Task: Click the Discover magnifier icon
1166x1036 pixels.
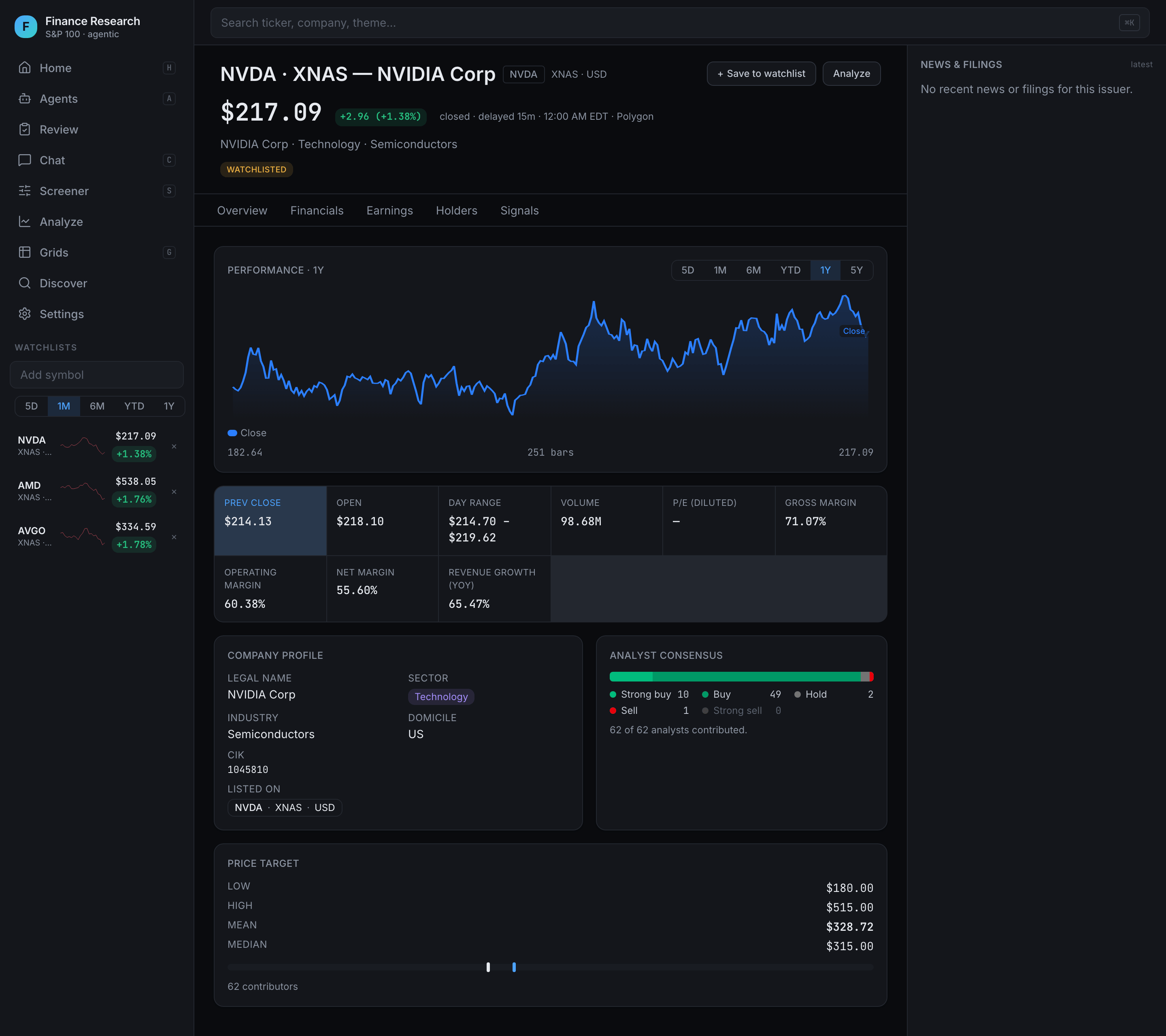Action: click(x=25, y=283)
